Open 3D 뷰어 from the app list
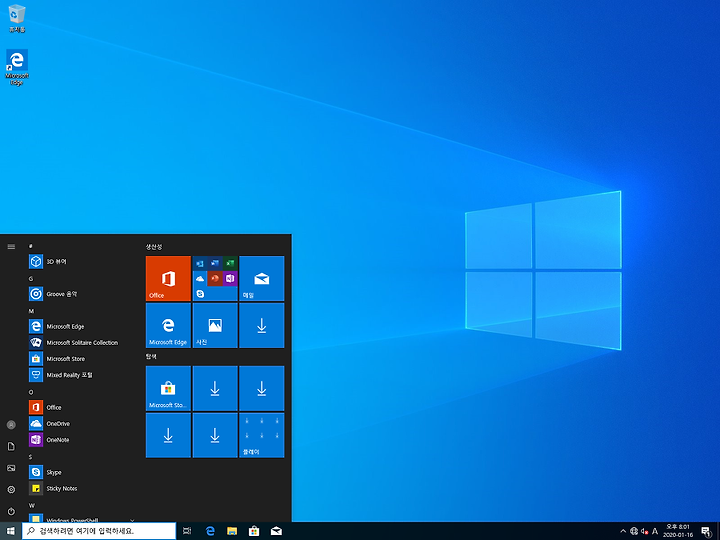The height and width of the screenshot is (540, 720). coord(80,262)
